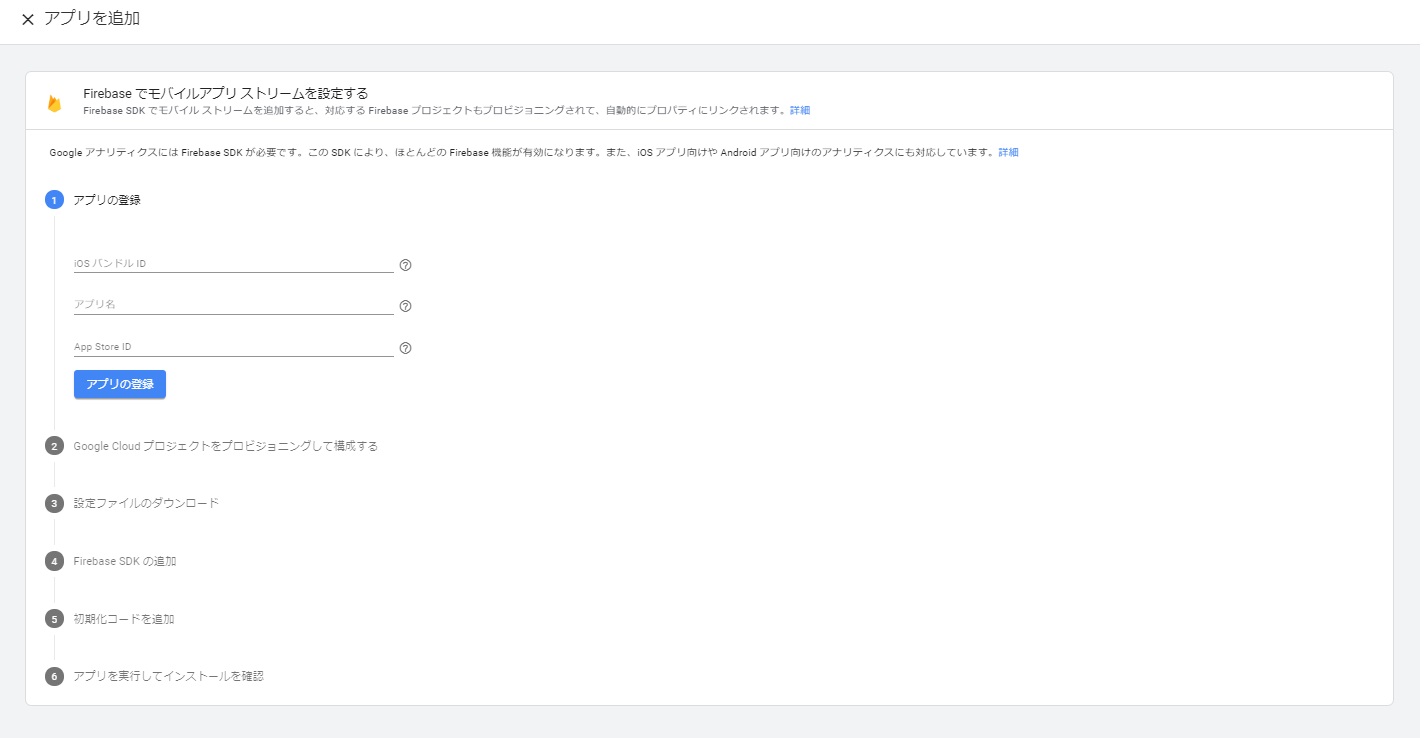Select step 4 number circle icon
Image resolution: width=1426 pixels, height=738 pixels.
click(x=54, y=561)
